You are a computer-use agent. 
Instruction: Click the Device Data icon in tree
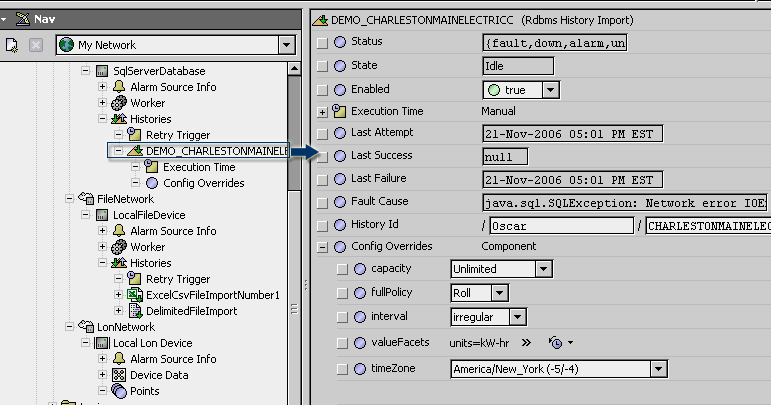click(x=120, y=375)
